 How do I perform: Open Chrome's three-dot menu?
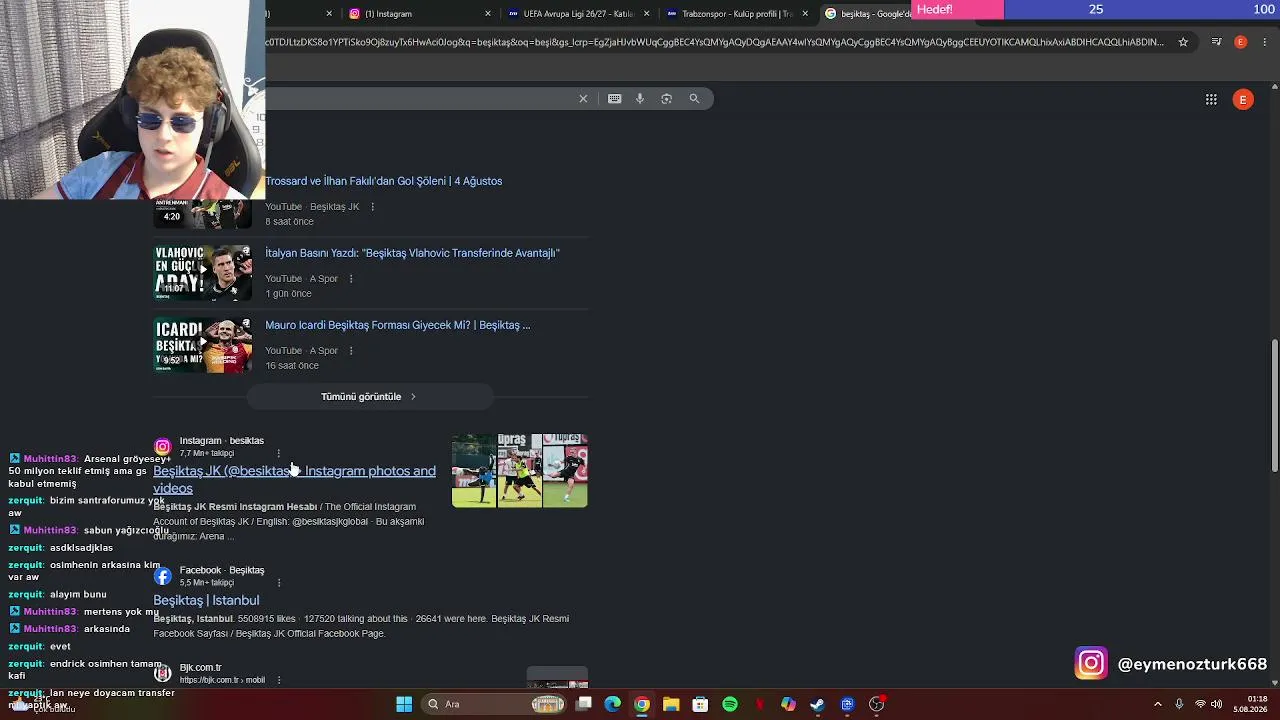tap(1265, 42)
